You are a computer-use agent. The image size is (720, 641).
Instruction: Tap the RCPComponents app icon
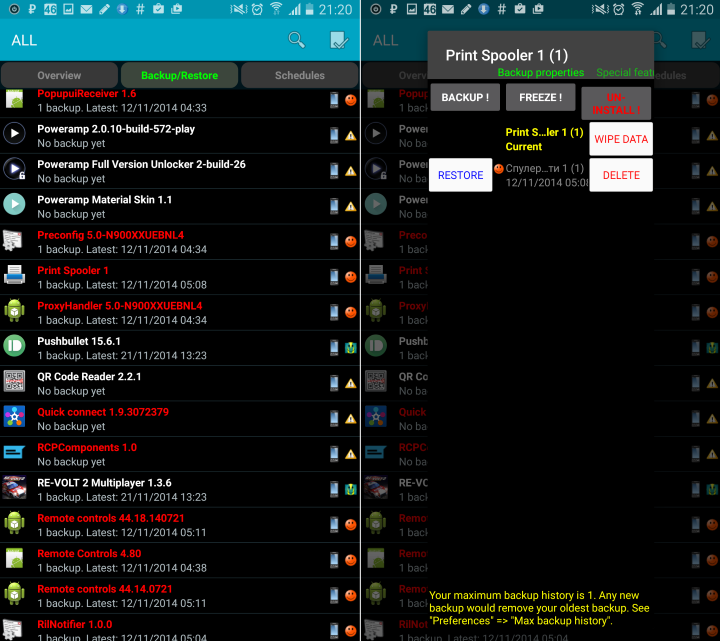click(14, 453)
